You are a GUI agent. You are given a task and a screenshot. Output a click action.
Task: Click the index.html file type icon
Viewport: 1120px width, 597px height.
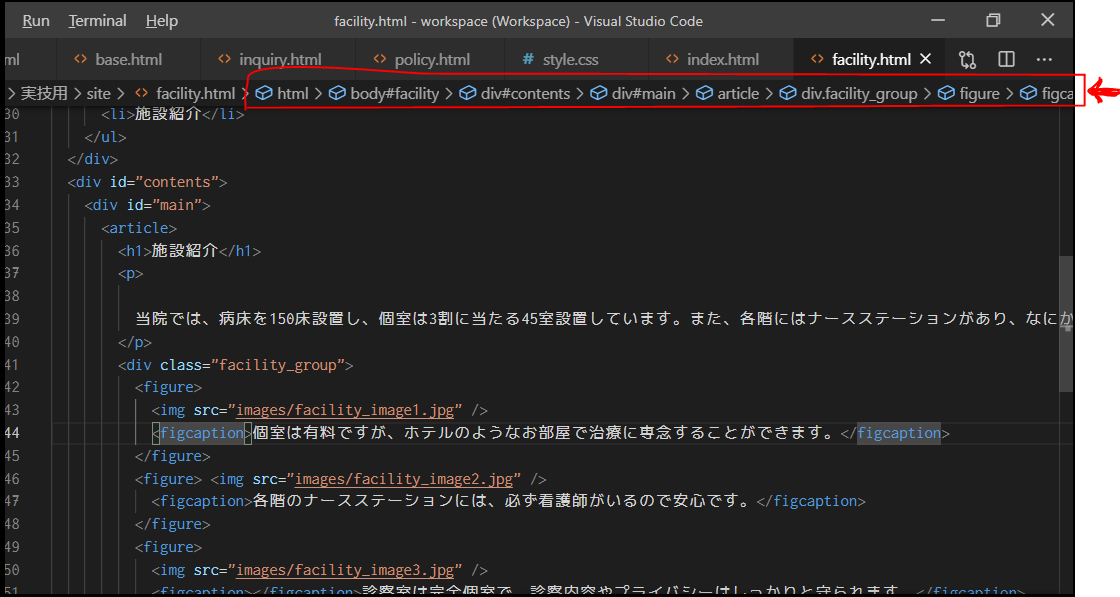point(672,59)
